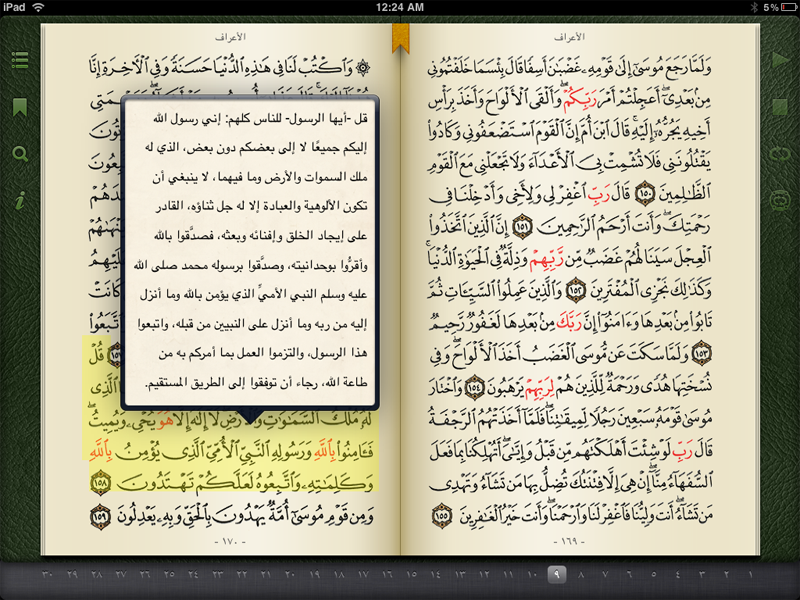Select juz 2 in bottom bar
Screen dimensions: 800x600
coord(727,574)
